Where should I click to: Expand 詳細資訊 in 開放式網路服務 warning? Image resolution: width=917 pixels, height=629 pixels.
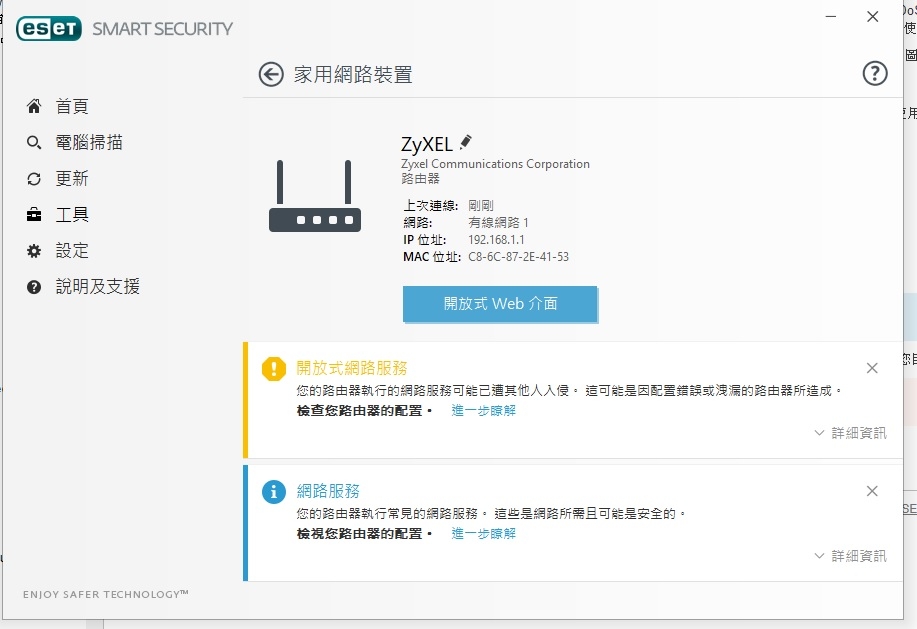pyautogui.click(x=851, y=433)
